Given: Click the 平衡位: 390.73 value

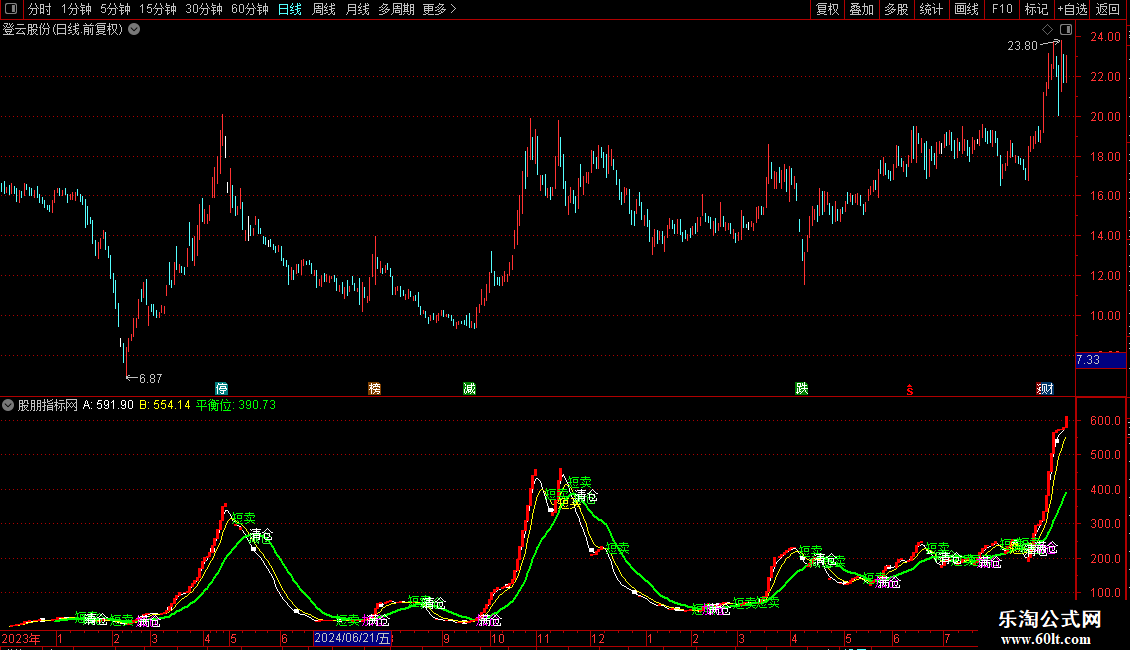Looking at the screenshot, I should [236, 405].
